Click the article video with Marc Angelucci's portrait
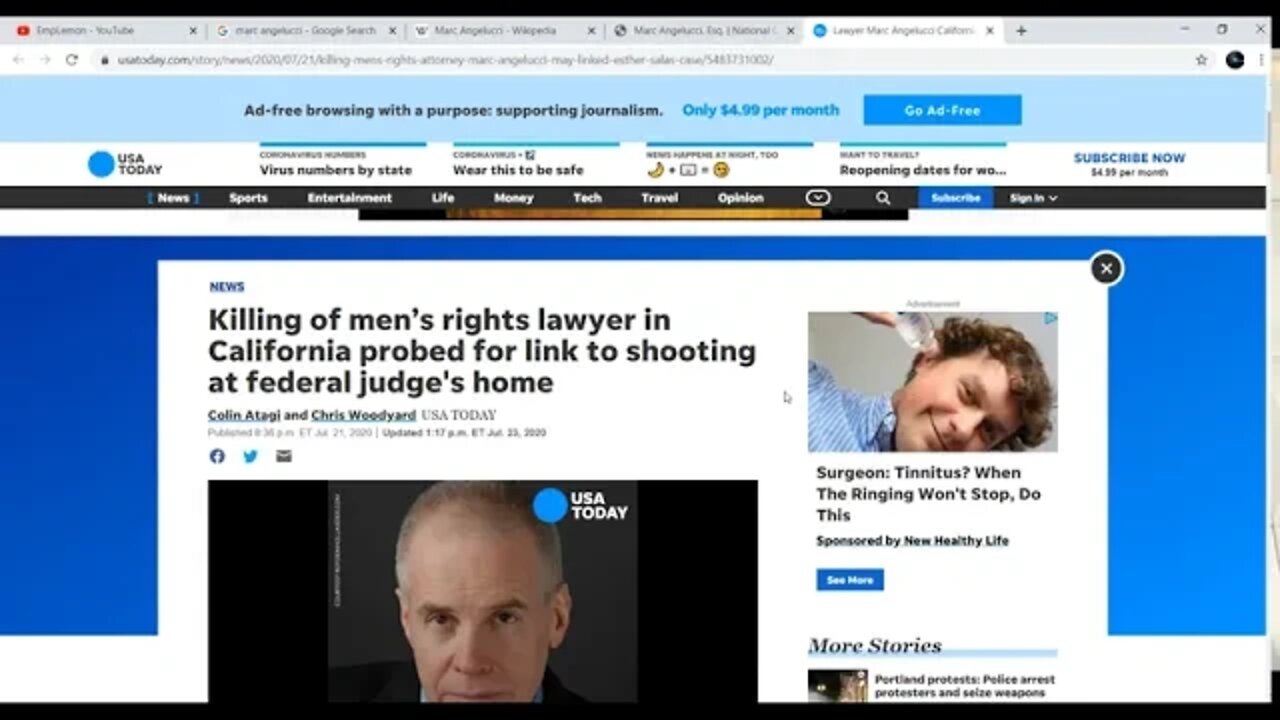The width and height of the screenshot is (1280, 720). tap(483, 591)
